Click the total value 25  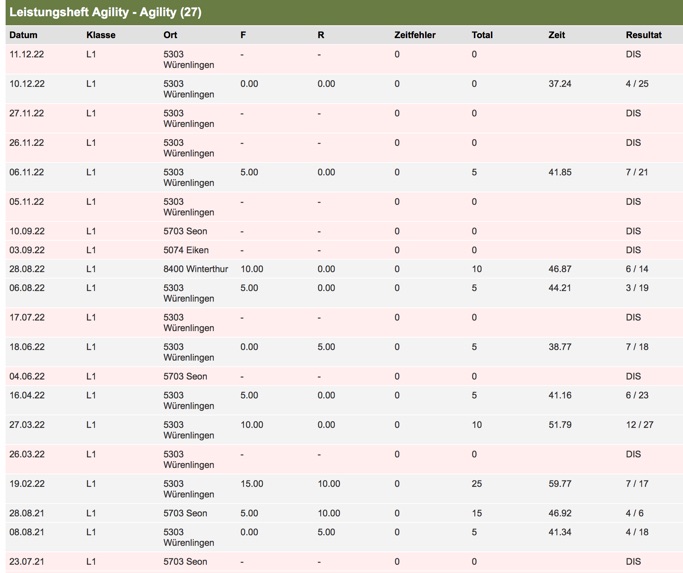pyautogui.click(x=477, y=484)
